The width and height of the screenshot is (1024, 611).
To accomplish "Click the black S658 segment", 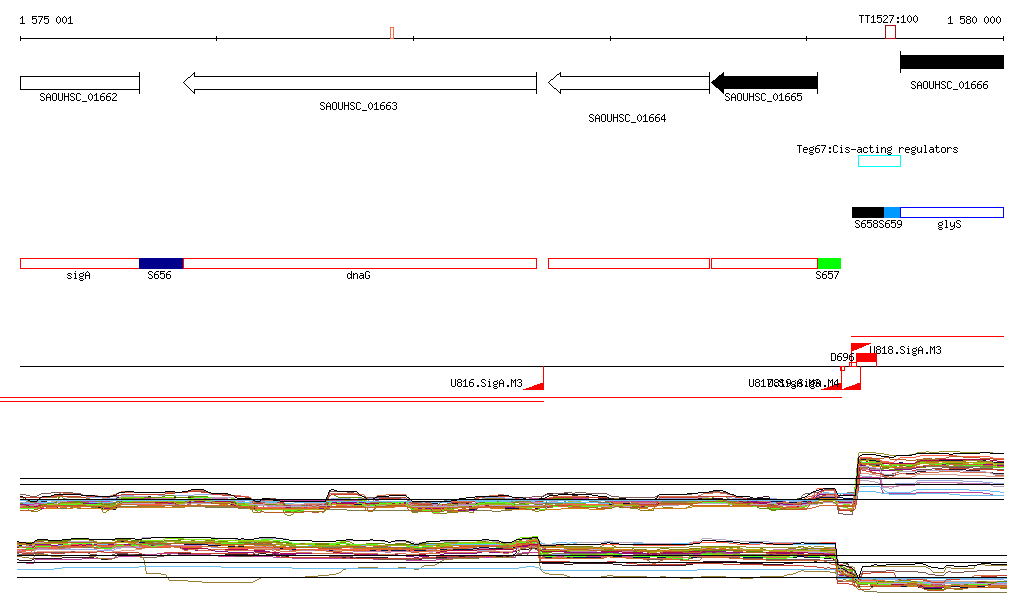I will 868,212.
